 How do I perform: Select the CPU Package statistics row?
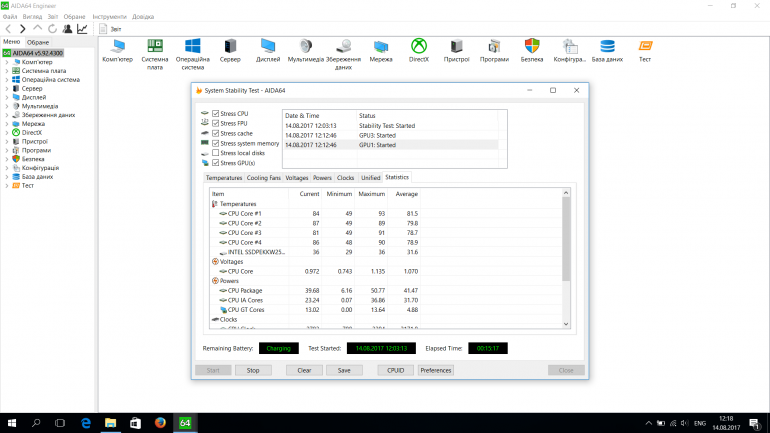coord(315,291)
